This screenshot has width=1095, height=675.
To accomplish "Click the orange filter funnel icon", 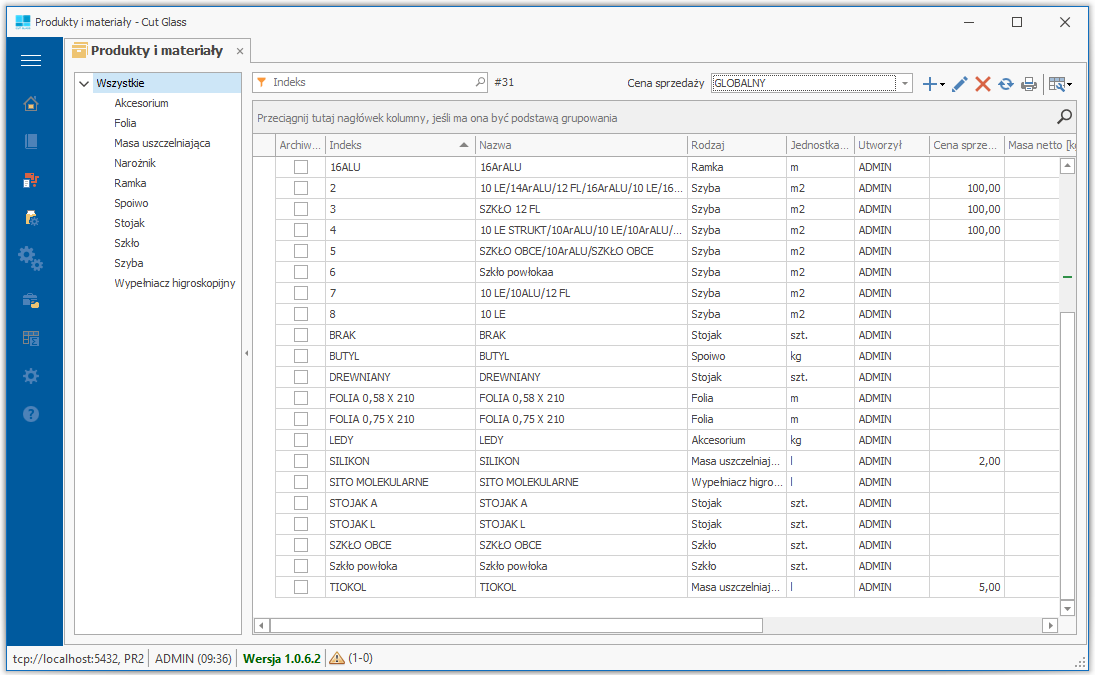I will [x=262, y=82].
